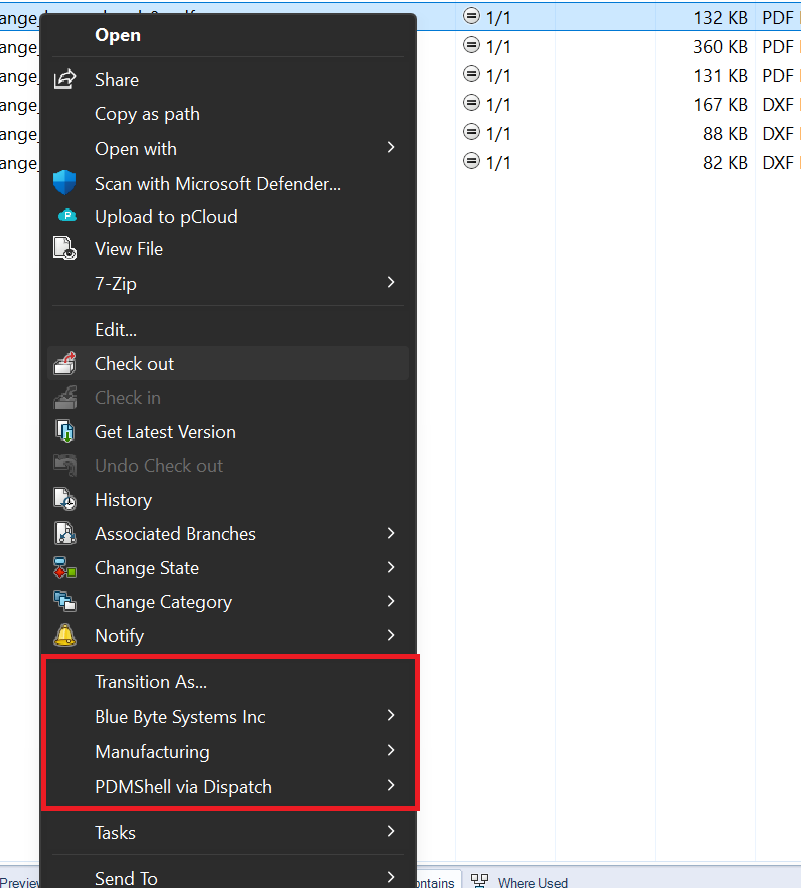Open the 7-Zip menu entry
This screenshot has height=888, width=801.
[x=228, y=283]
